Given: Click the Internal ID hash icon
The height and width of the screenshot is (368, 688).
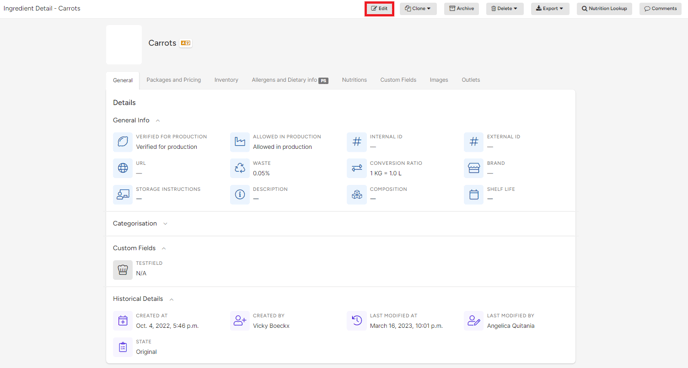Looking at the screenshot, I should click(x=357, y=142).
